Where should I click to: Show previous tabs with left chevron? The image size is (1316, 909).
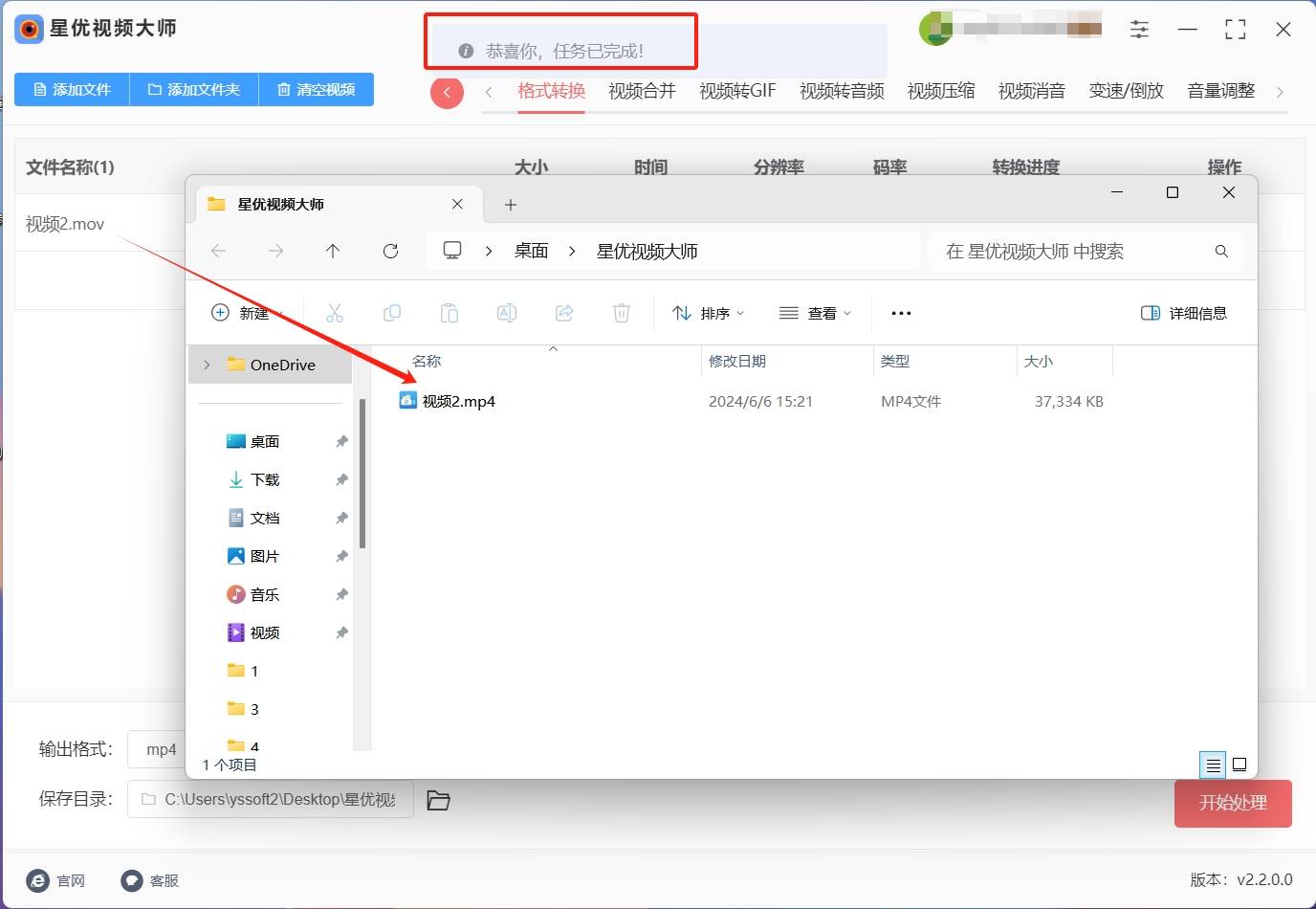click(x=489, y=92)
